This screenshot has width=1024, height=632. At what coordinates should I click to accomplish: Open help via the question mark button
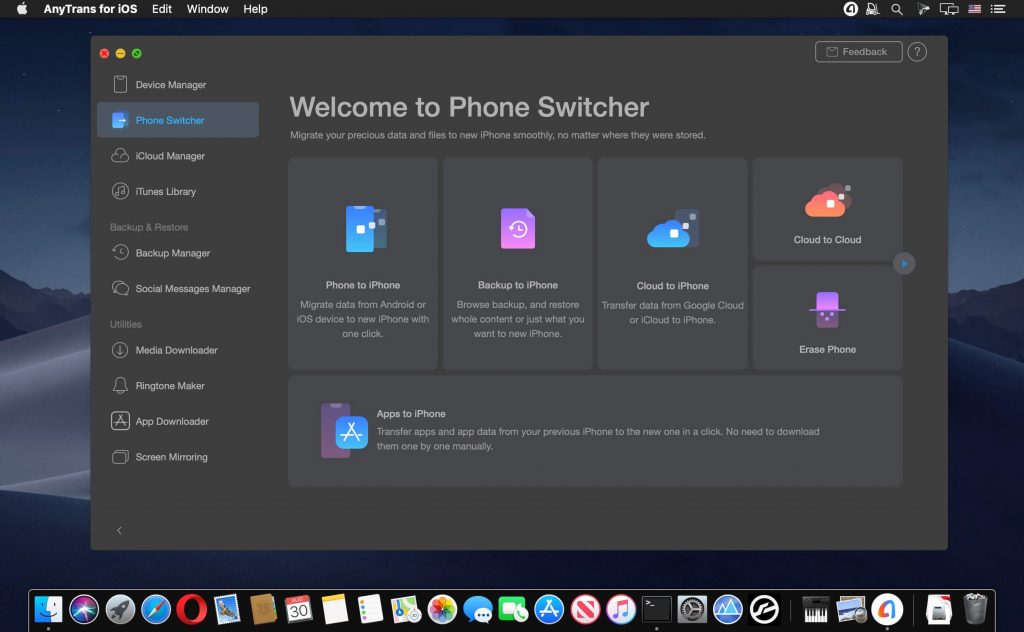917,51
